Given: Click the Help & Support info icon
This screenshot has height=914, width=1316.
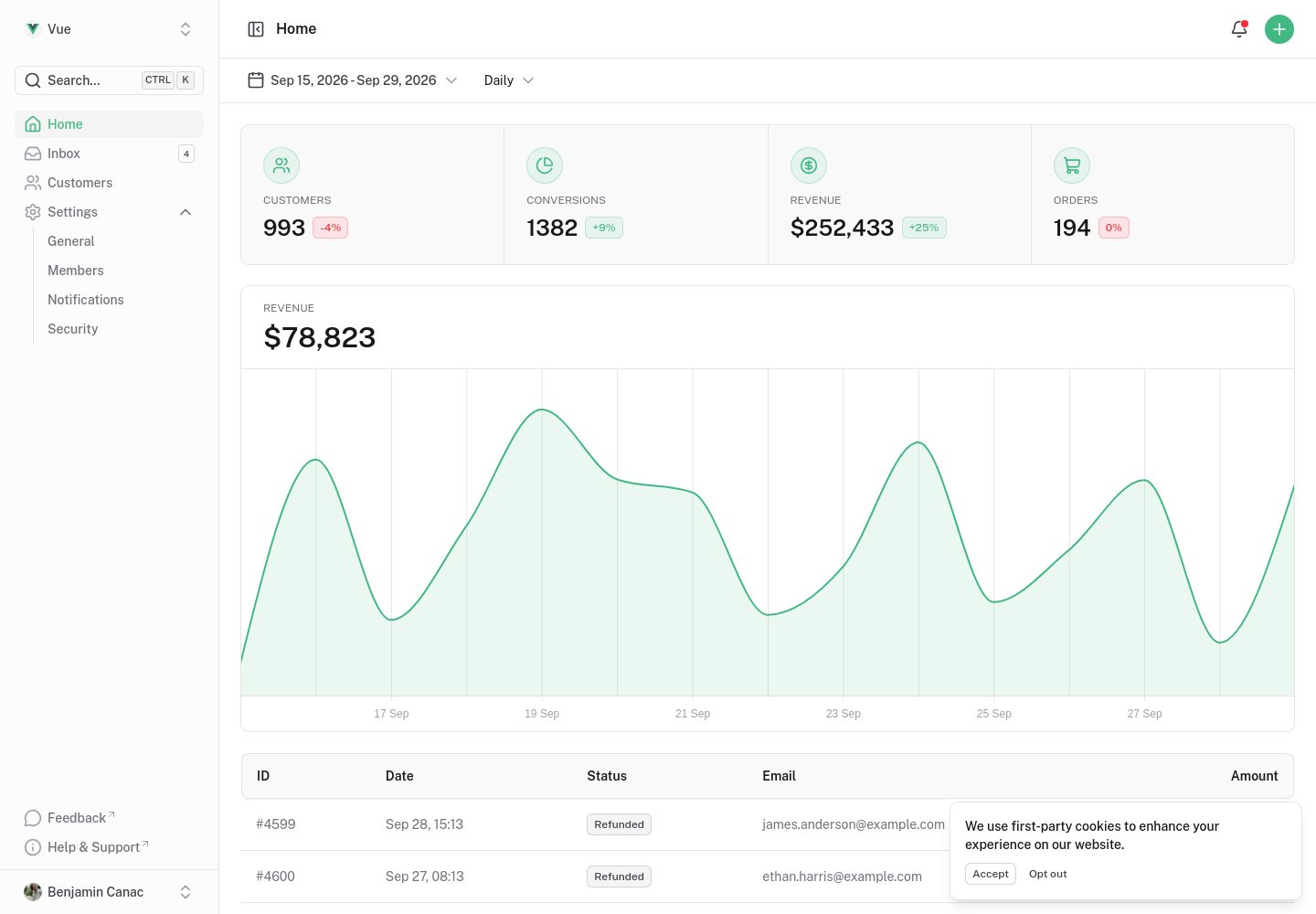Looking at the screenshot, I should coord(33,847).
